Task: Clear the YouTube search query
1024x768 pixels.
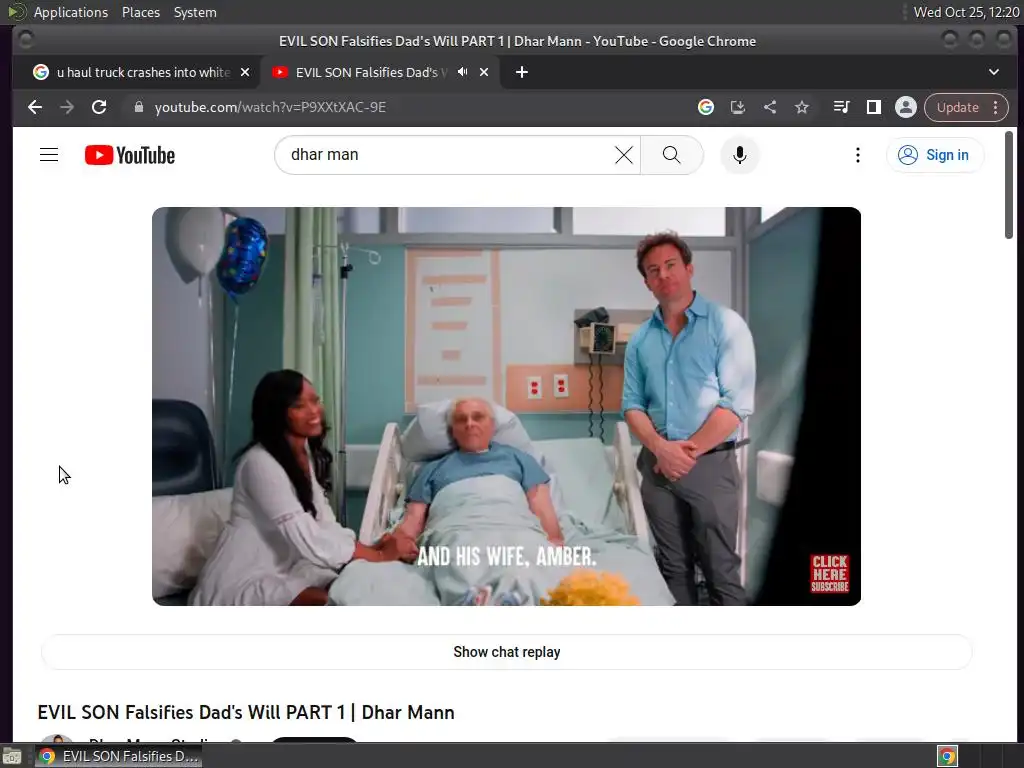Action: pos(624,155)
